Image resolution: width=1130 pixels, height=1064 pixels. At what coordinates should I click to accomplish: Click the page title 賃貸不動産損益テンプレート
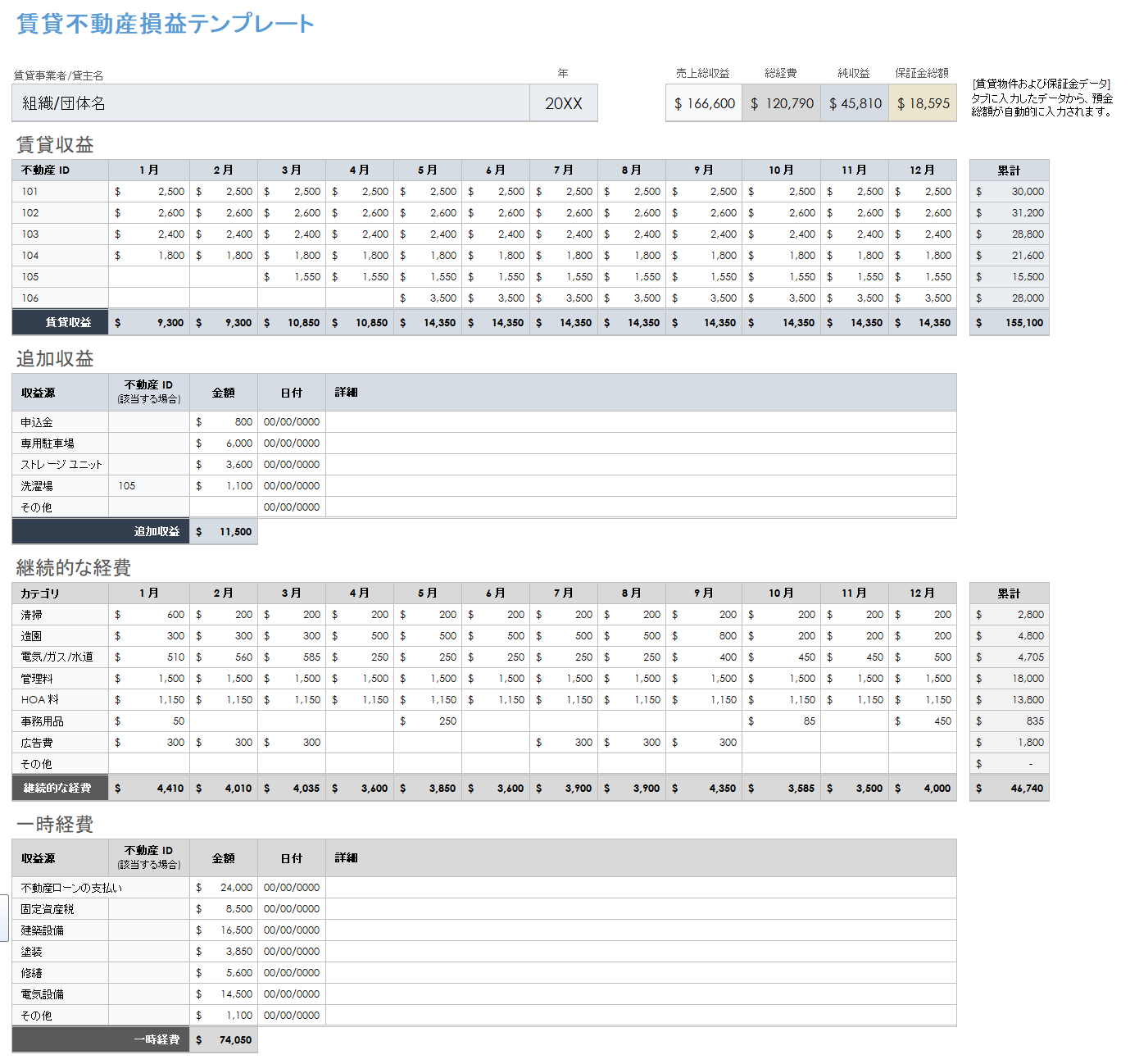(x=165, y=24)
